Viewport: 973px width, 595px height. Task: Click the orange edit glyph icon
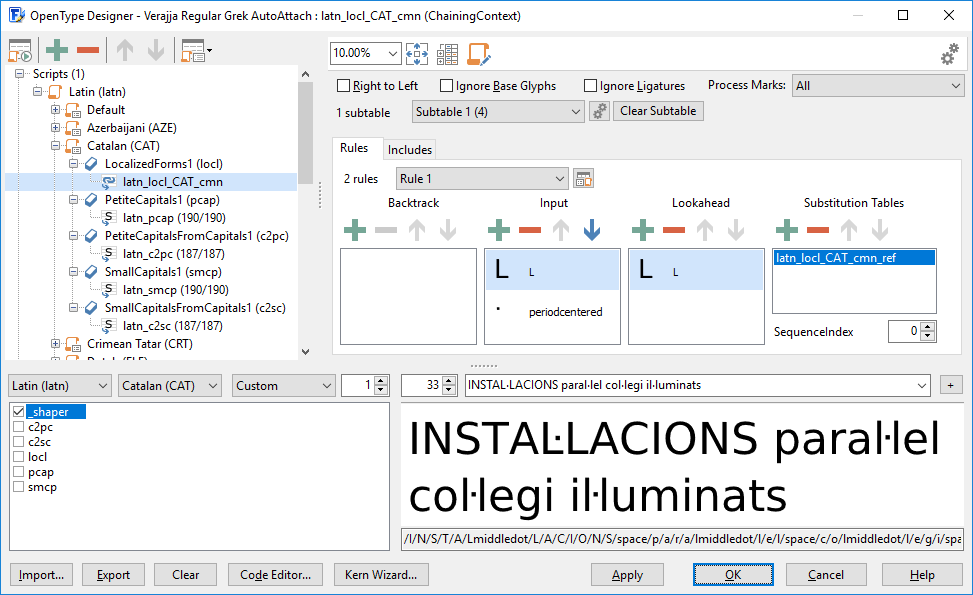(x=478, y=54)
